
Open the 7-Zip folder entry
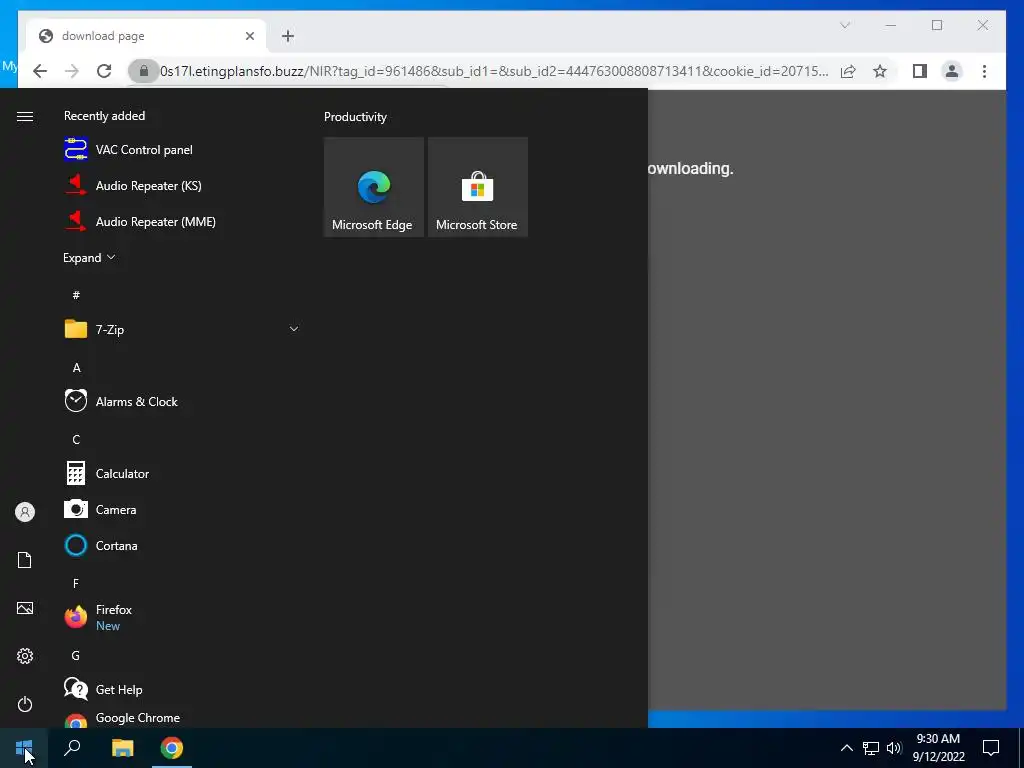tap(182, 329)
